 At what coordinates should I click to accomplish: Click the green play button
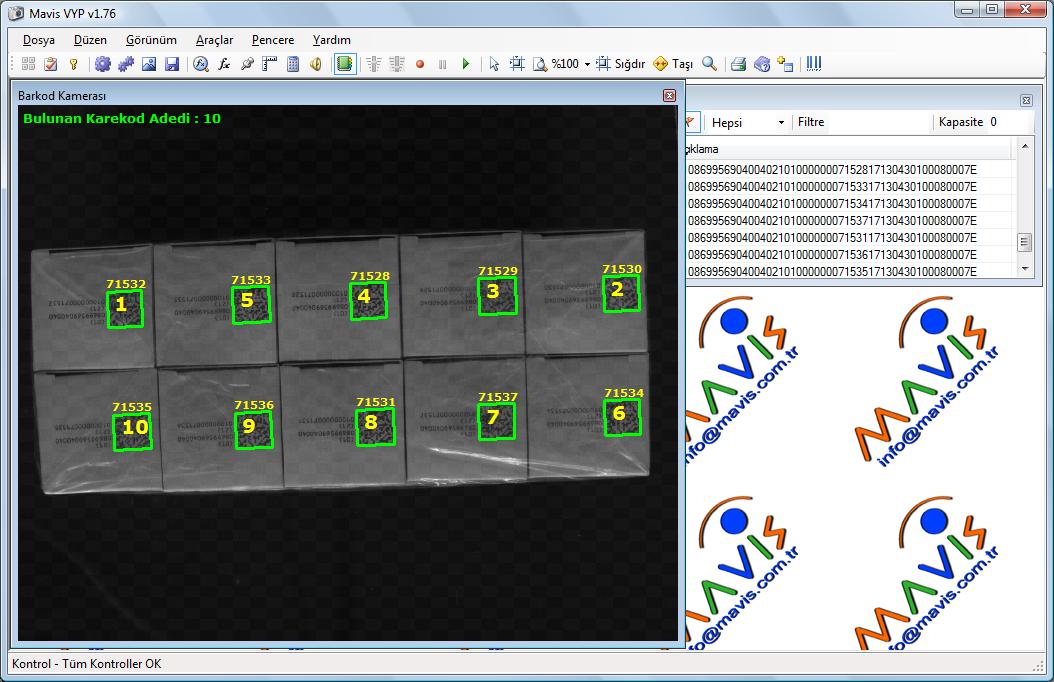click(466, 64)
